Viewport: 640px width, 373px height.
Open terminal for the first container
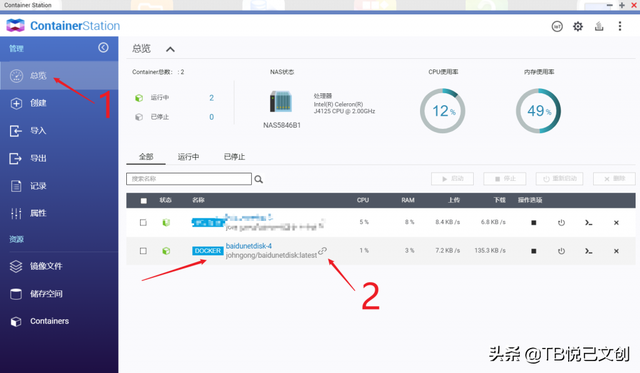click(588, 223)
